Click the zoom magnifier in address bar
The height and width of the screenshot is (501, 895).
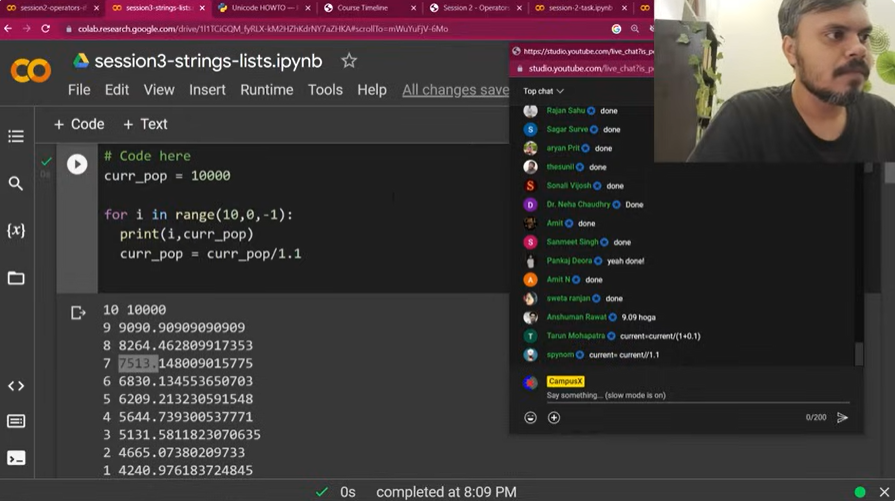click(x=635, y=29)
